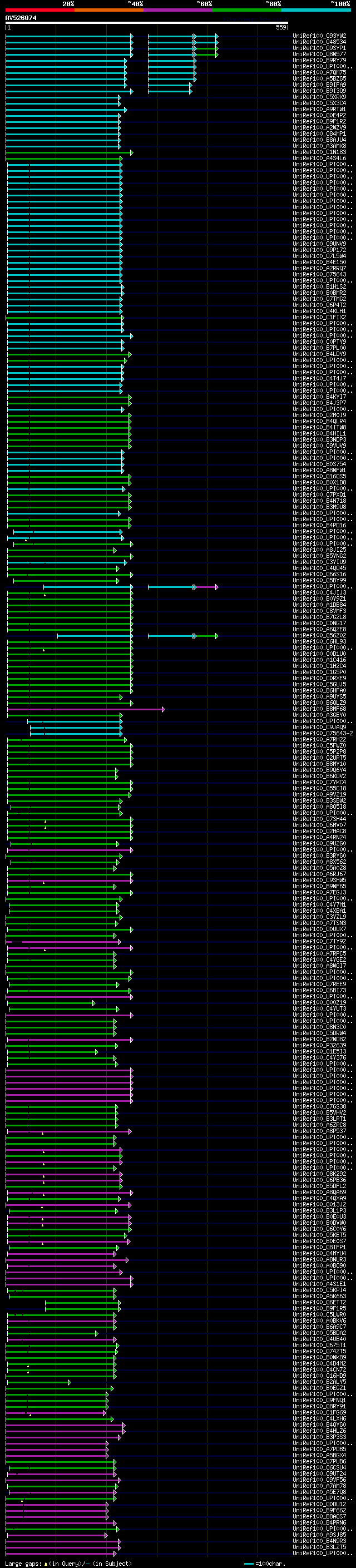The height and width of the screenshot is (1568, 356).
Task: Select hit label UniRef100_C8VMF3
Action: 319,611
